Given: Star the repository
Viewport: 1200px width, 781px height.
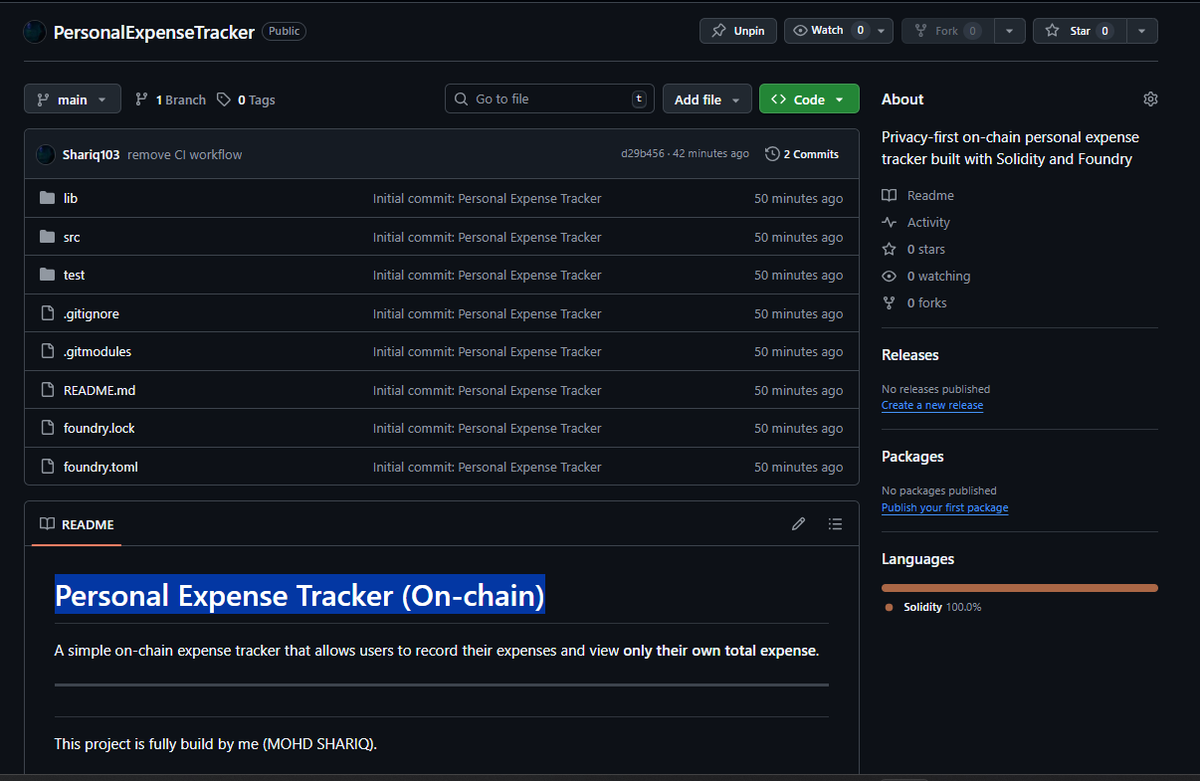Looking at the screenshot, I should 1079,31.
